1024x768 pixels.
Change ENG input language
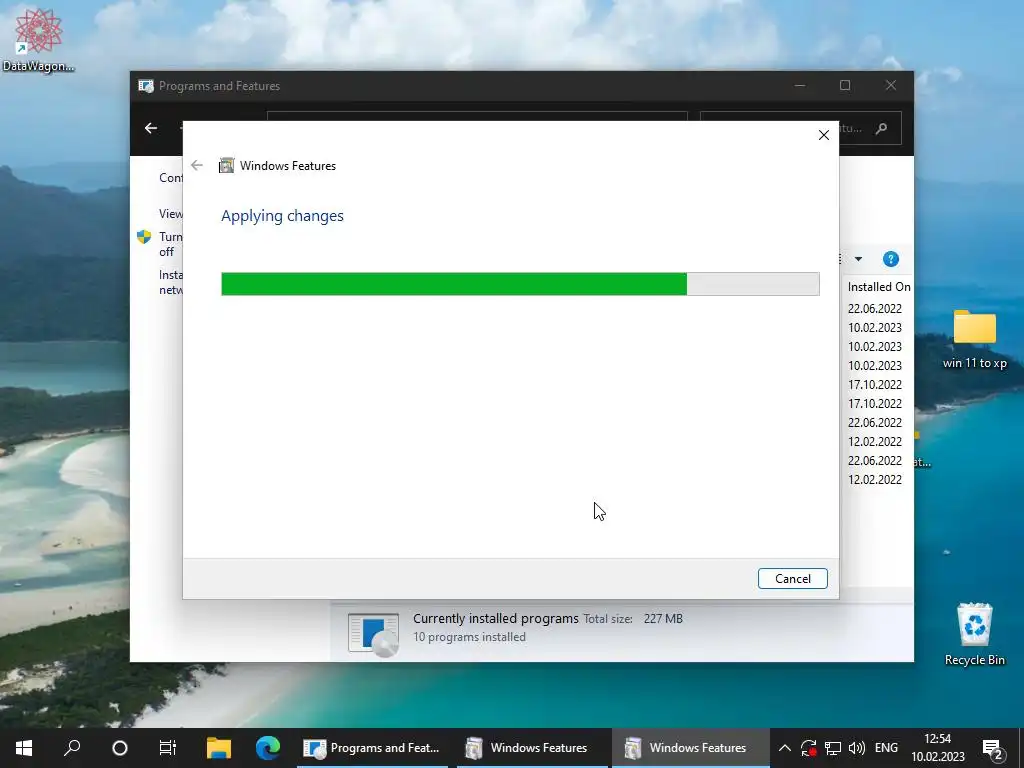point(886,748)
